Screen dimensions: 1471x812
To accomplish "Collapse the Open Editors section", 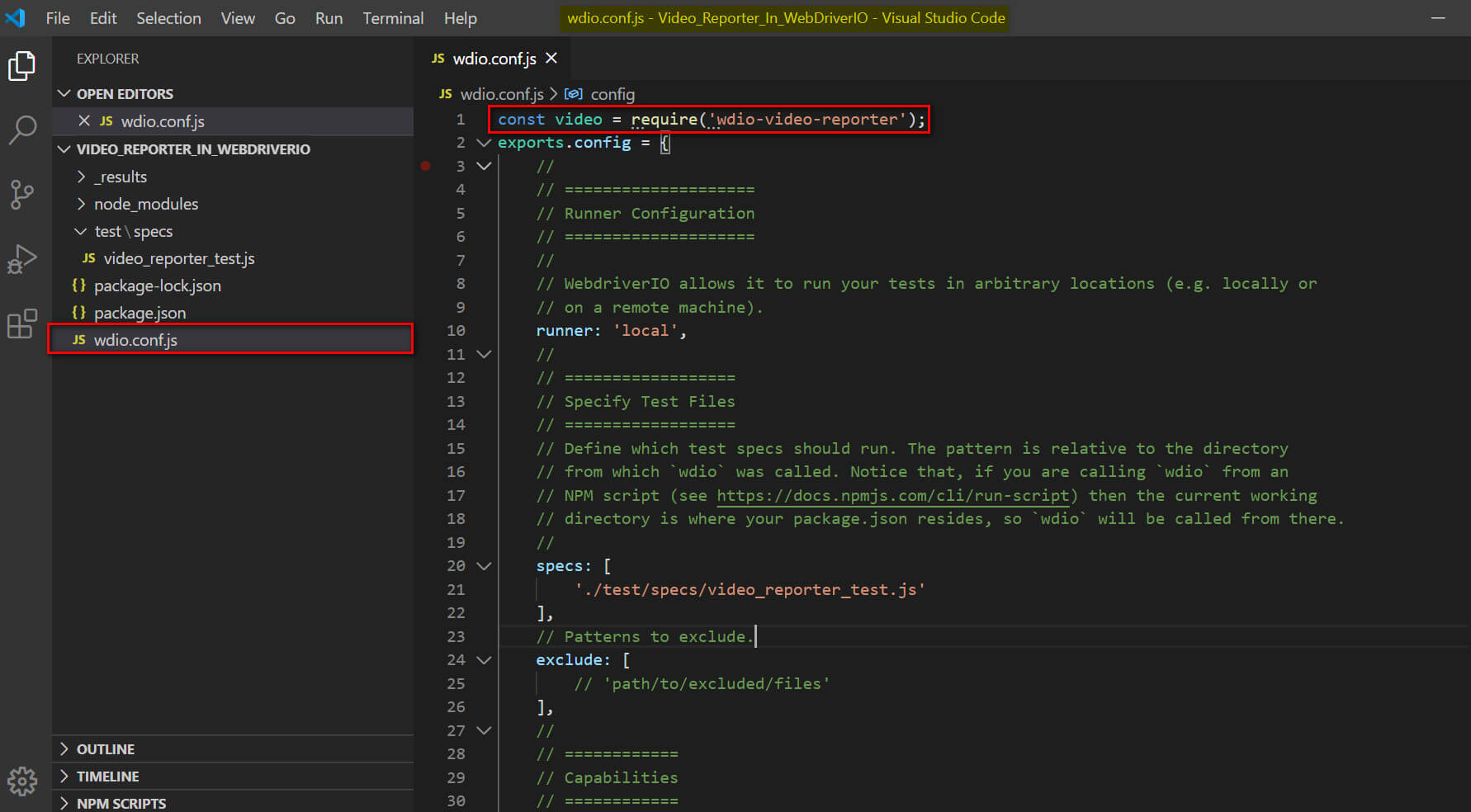I will click(64, 93).
